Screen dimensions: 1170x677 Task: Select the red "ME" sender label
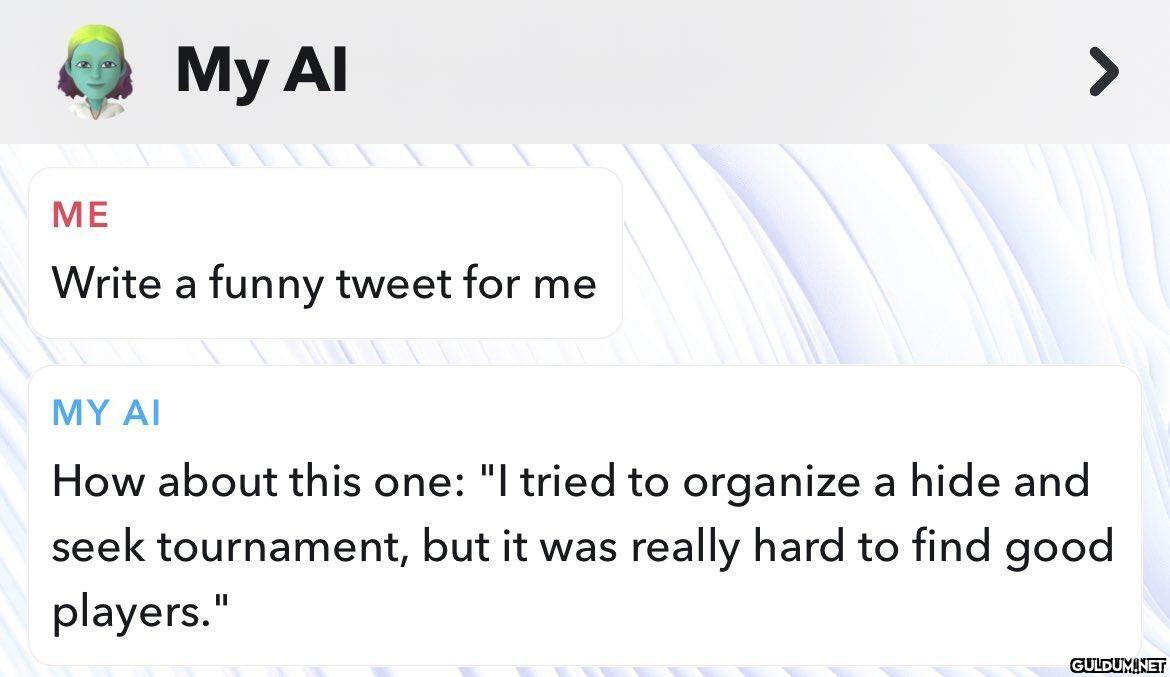point(80,215)
